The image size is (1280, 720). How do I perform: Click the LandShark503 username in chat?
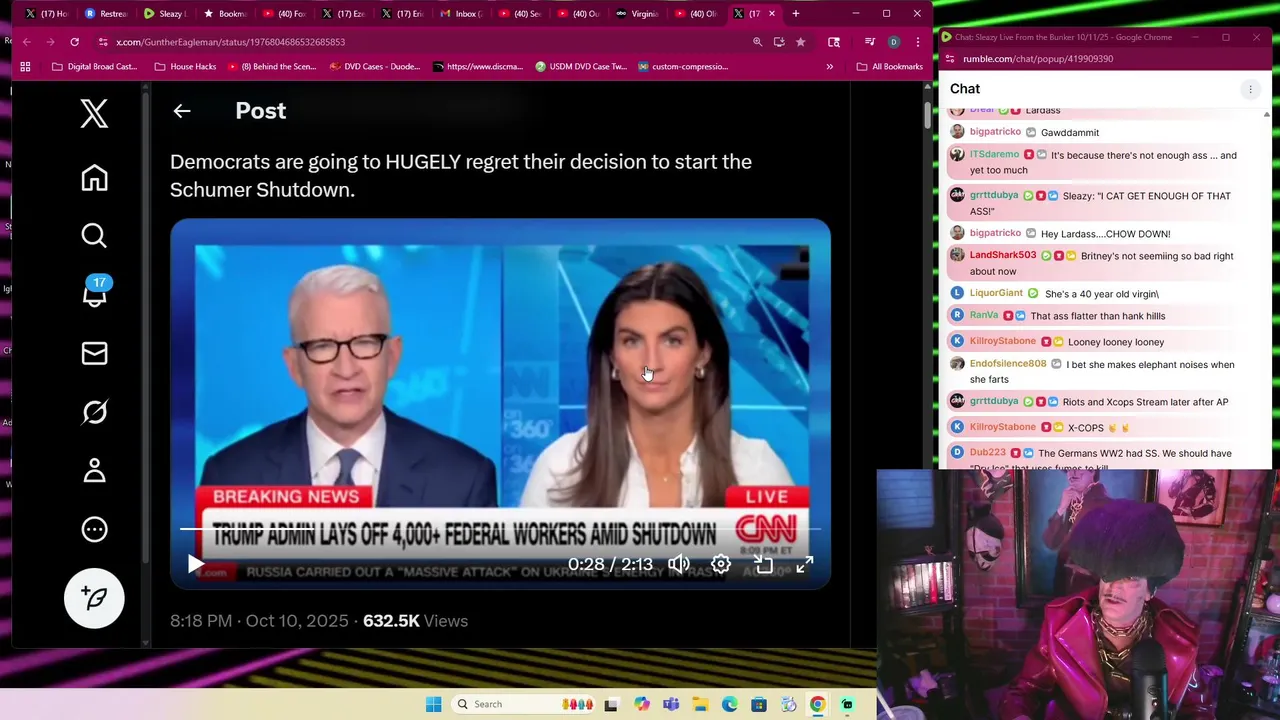[1003, 255]
